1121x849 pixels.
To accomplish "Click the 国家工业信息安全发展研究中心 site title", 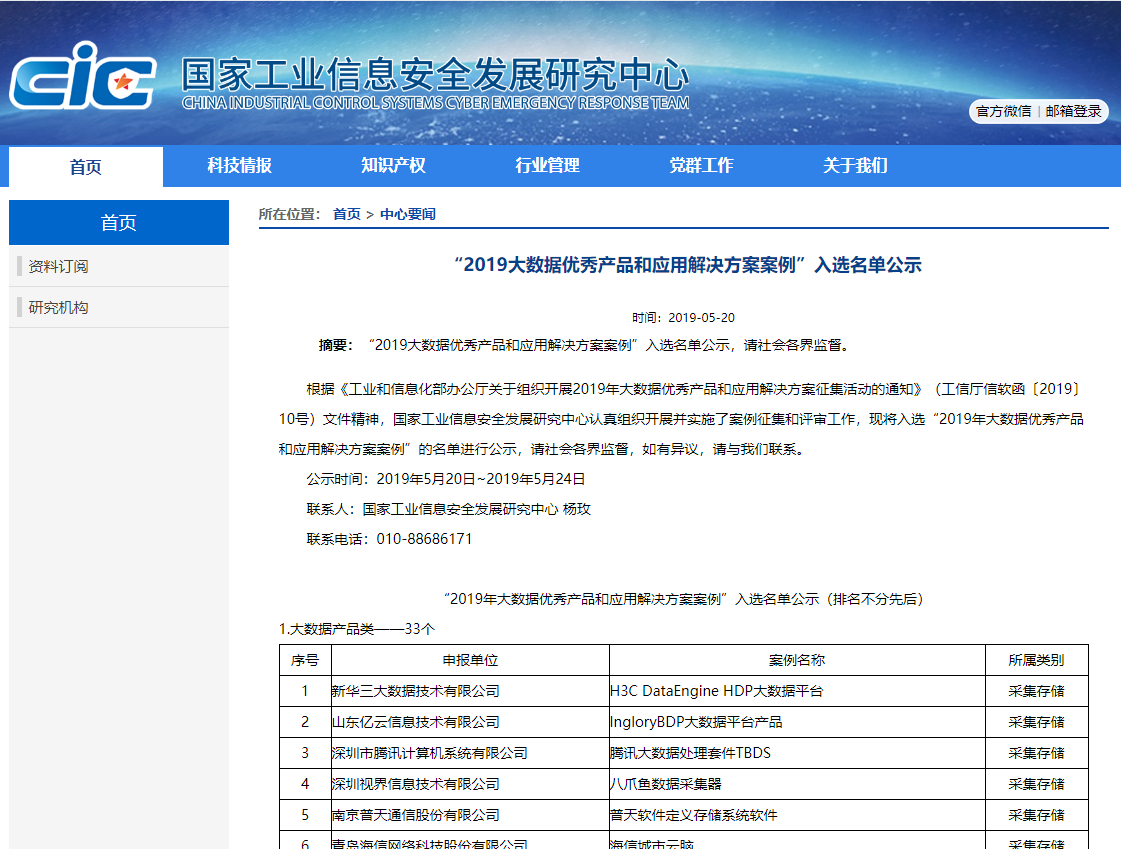I will point(435,75).
